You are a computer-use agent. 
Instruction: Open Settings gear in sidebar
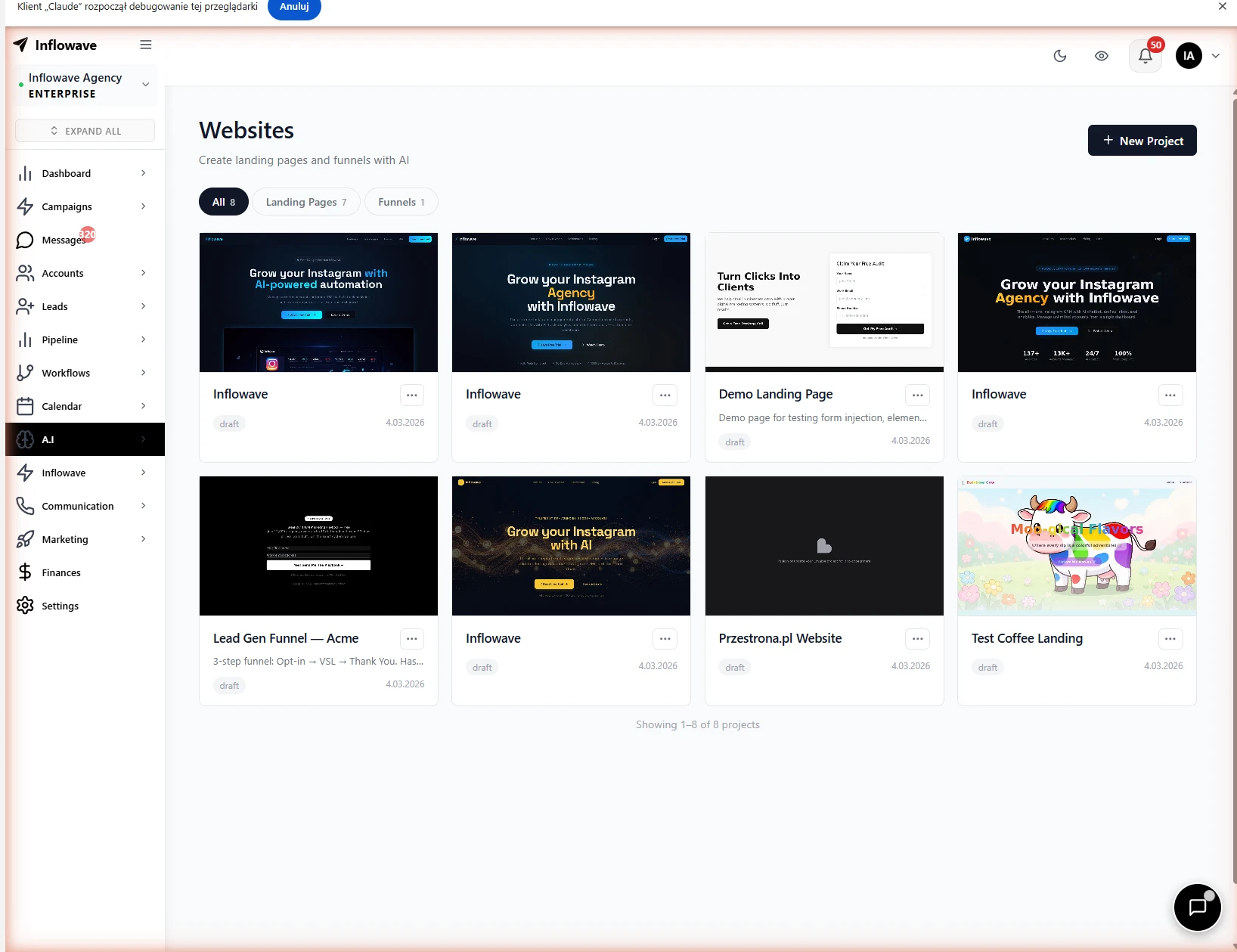pos(25,606)
